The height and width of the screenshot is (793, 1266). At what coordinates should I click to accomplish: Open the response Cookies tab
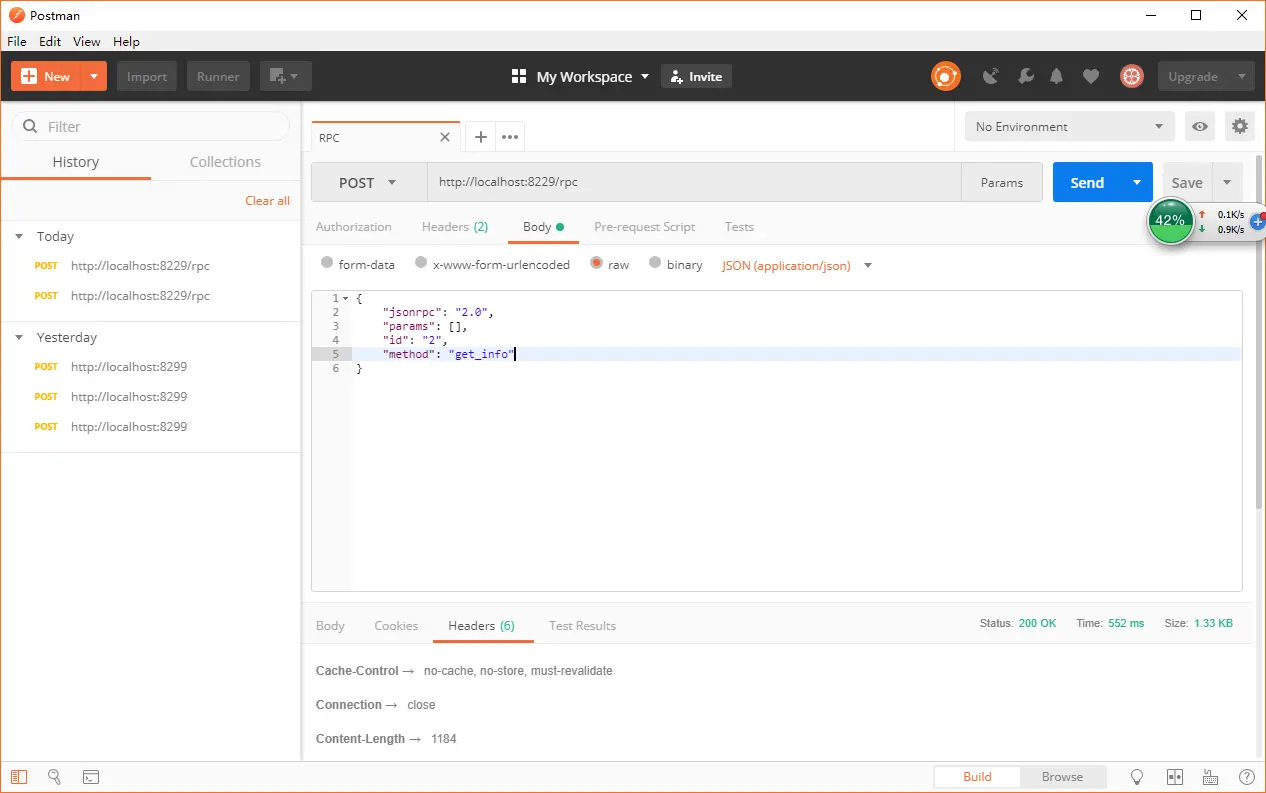click(x=396, y=625)
